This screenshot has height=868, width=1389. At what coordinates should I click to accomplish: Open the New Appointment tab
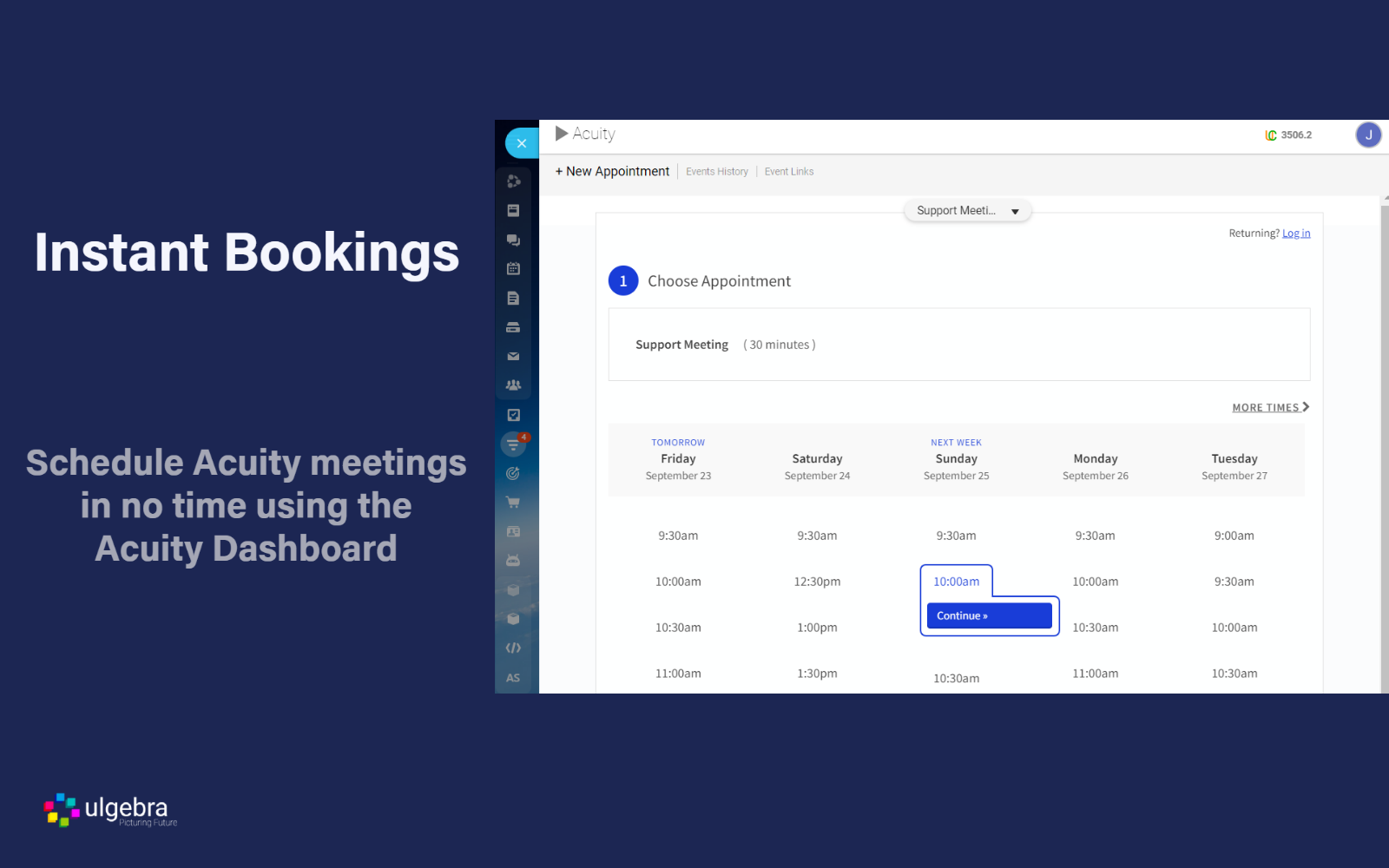tap(612, 172)
